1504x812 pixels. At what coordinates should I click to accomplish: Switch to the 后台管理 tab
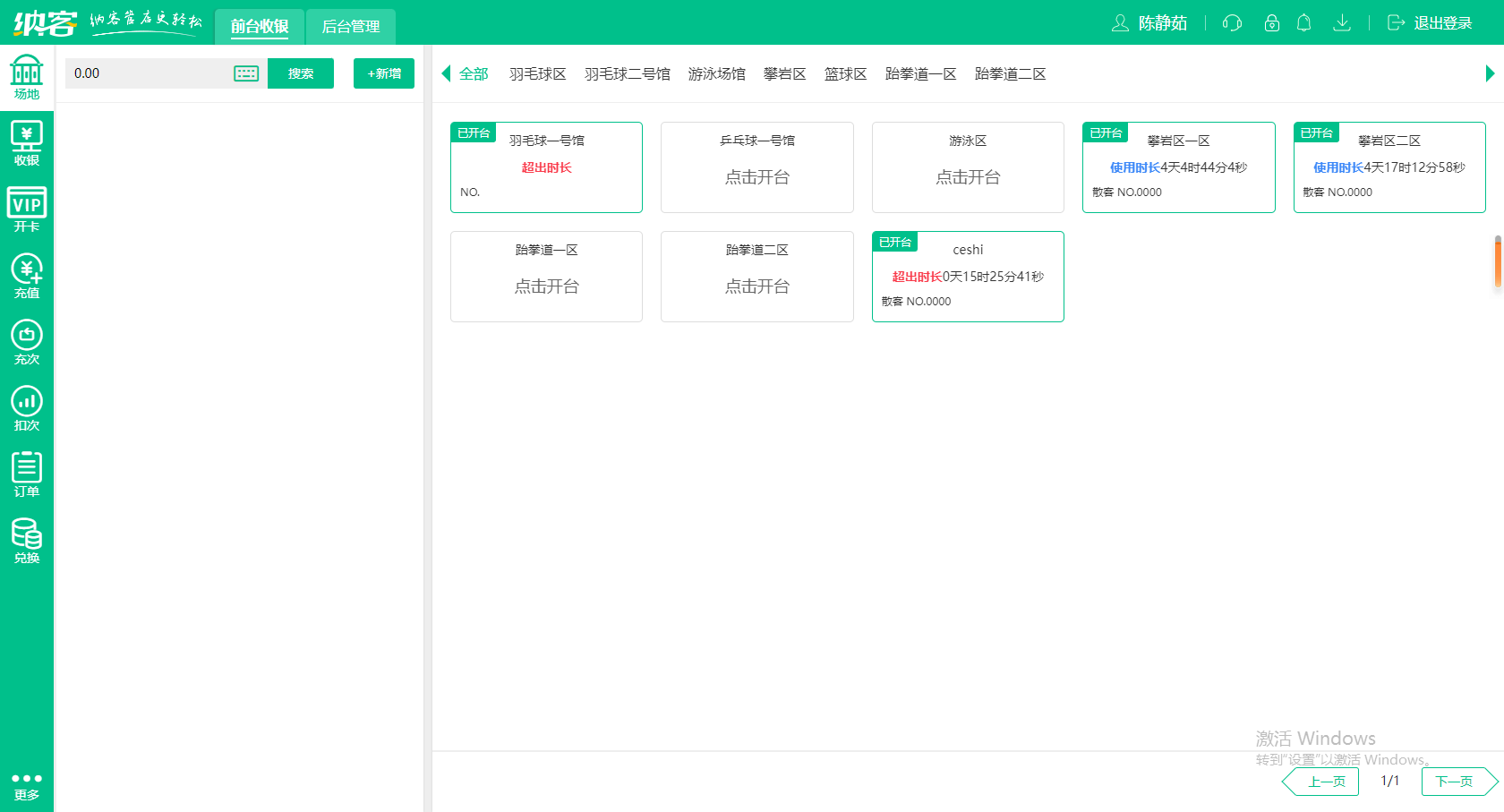pos(350,27)
